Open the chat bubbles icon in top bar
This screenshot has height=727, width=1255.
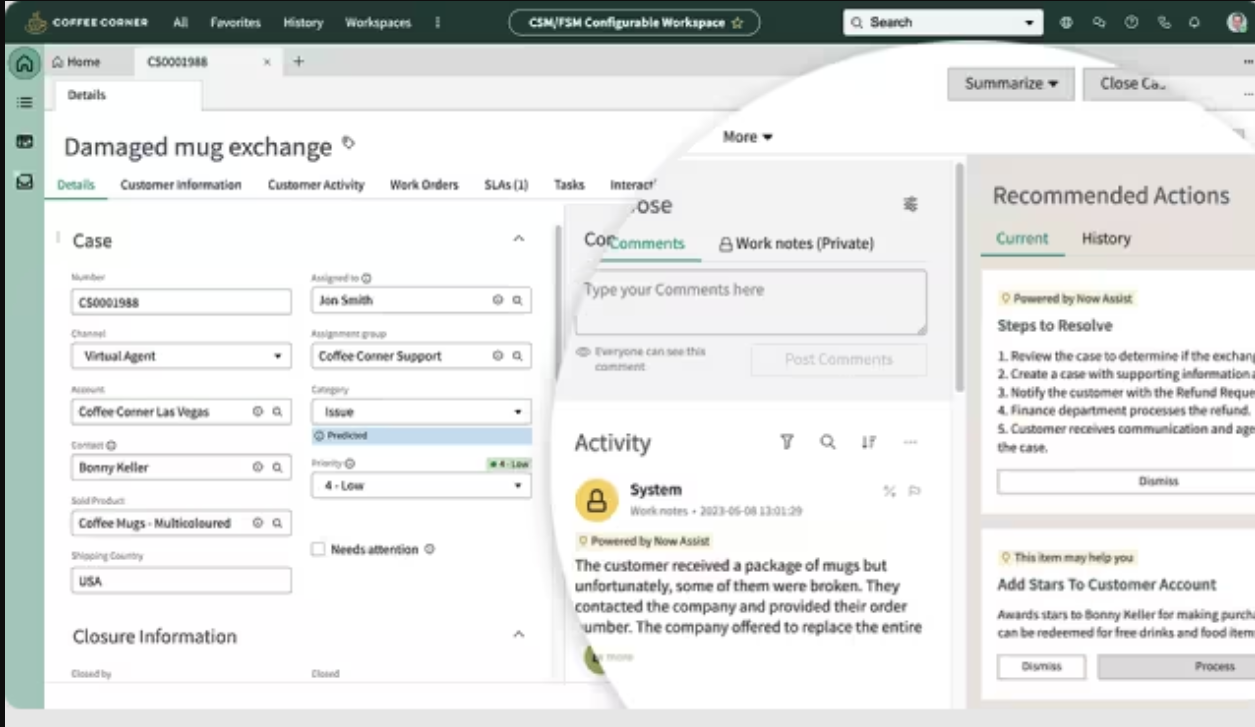click(x=1098, y=22)
